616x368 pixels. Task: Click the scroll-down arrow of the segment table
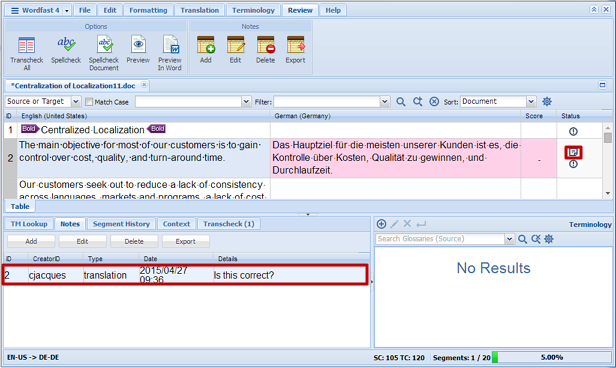608,193
